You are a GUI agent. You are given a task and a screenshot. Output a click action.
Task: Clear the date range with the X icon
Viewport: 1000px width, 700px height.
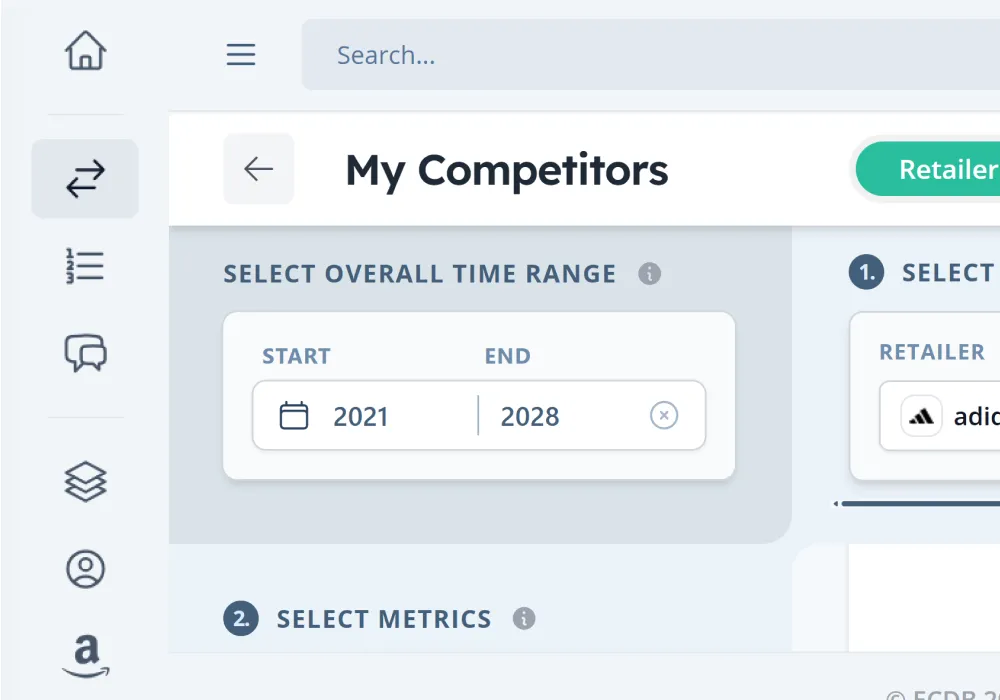(664, 415)
